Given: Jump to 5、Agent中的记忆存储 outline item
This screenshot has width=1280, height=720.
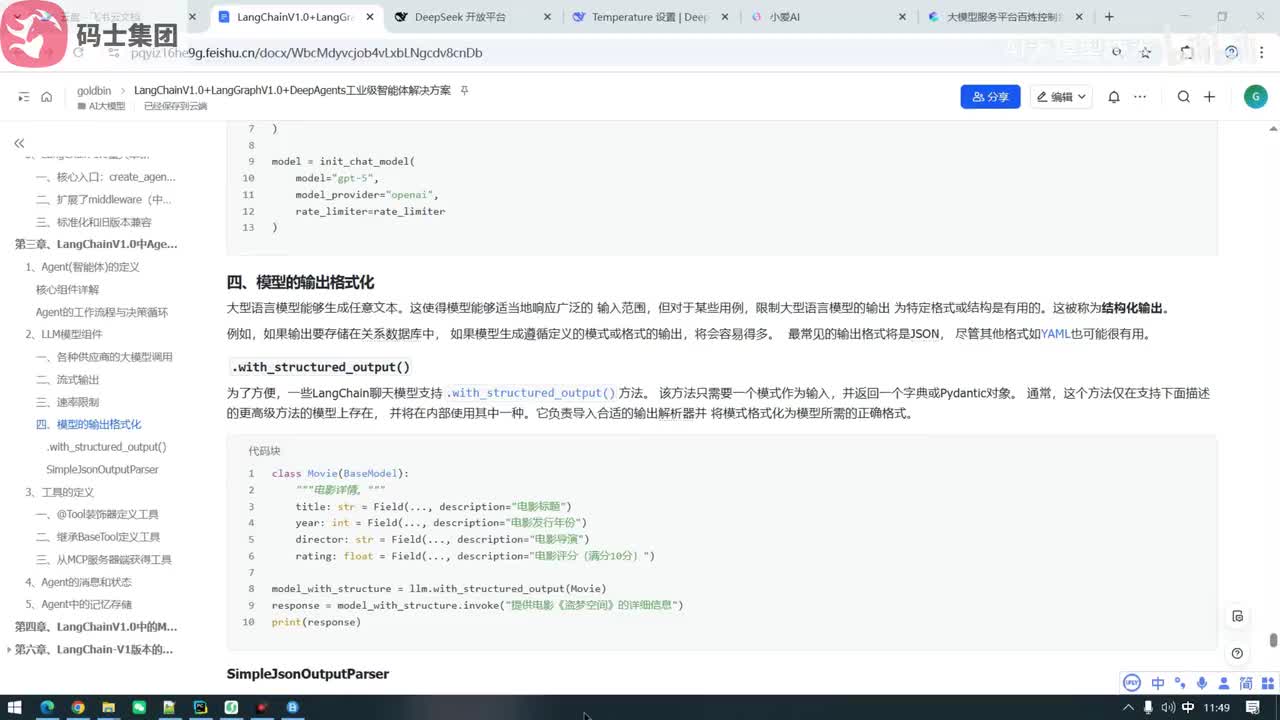Looking at the screenshot, I should point(78,604).
